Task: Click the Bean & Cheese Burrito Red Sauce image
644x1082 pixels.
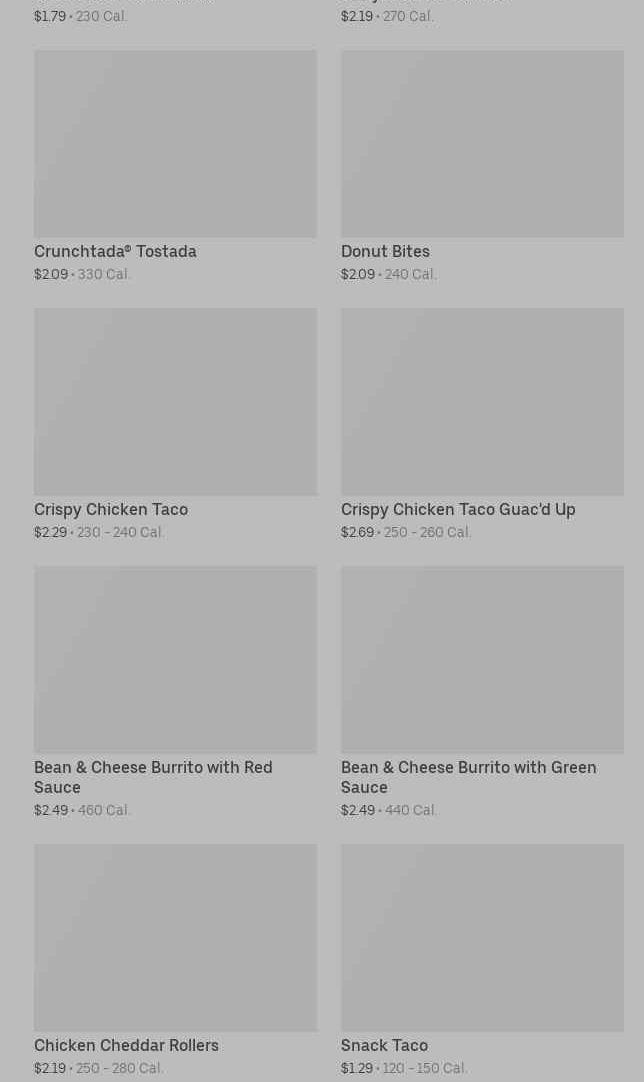Action: point(175,660)
